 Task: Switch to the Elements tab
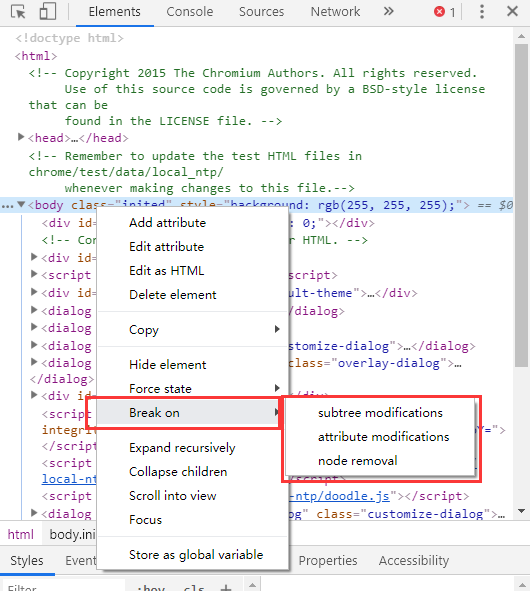click(x=115, y=12)
